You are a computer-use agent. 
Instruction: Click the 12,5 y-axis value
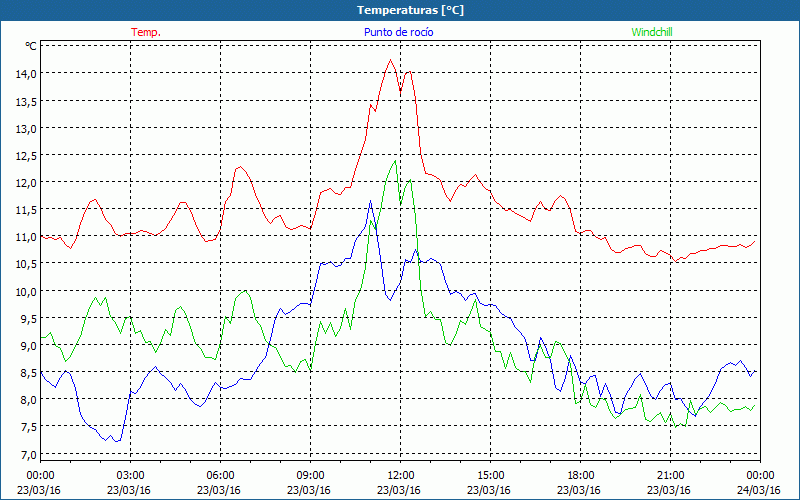(26, 156)
